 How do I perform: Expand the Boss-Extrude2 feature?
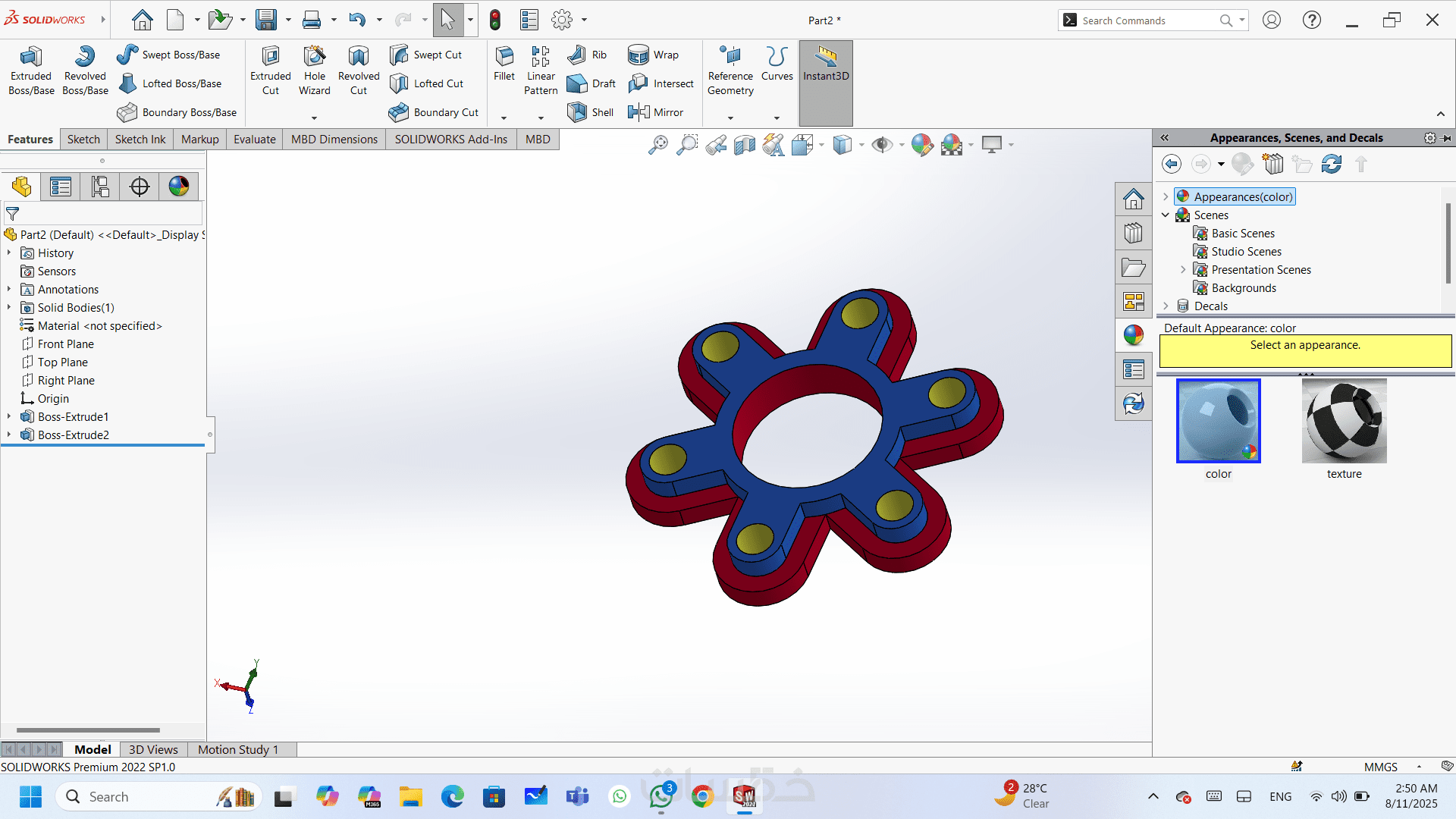coord(9,435)
